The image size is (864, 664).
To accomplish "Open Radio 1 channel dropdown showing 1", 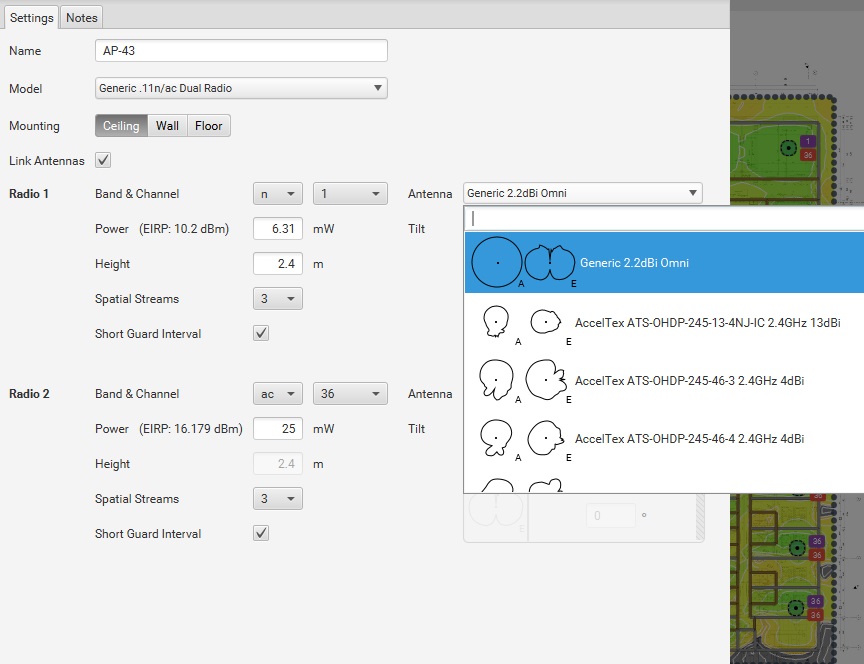I will click(350, 194).
